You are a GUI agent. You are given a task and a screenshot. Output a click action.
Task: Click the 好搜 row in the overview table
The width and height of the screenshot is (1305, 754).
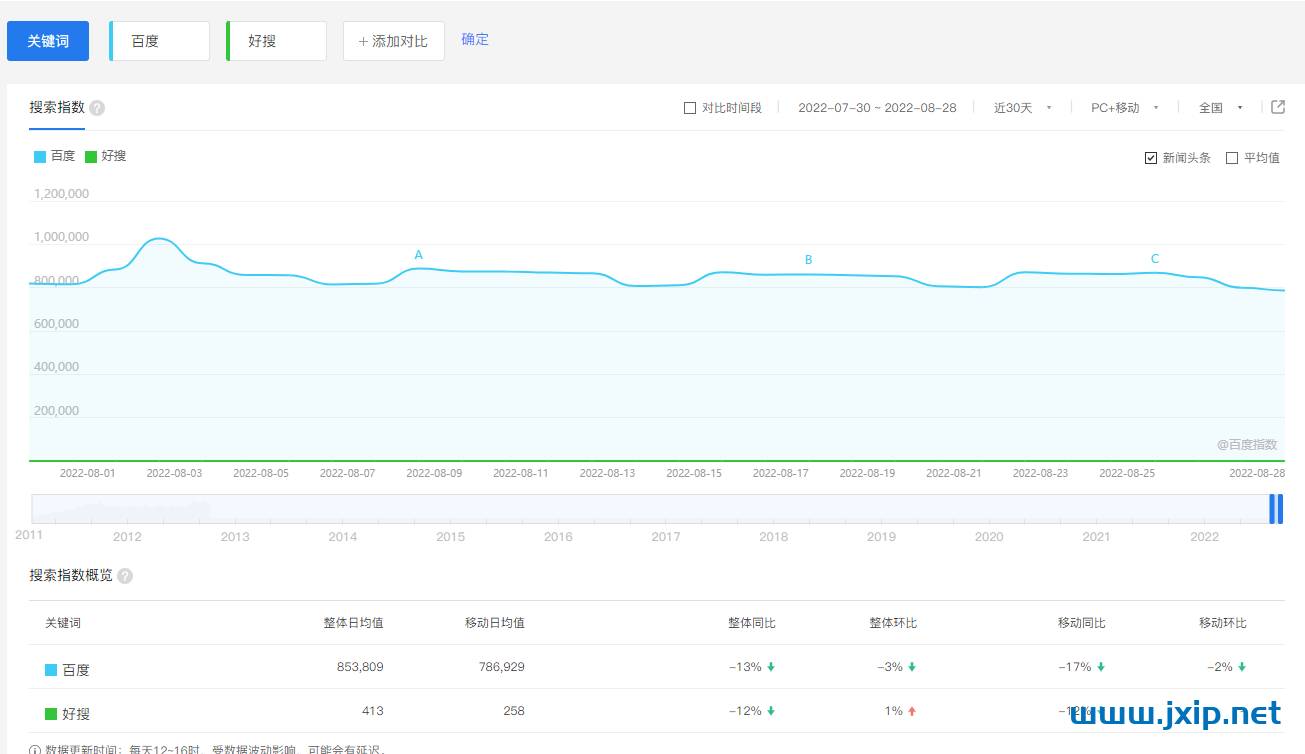point(657,711)
